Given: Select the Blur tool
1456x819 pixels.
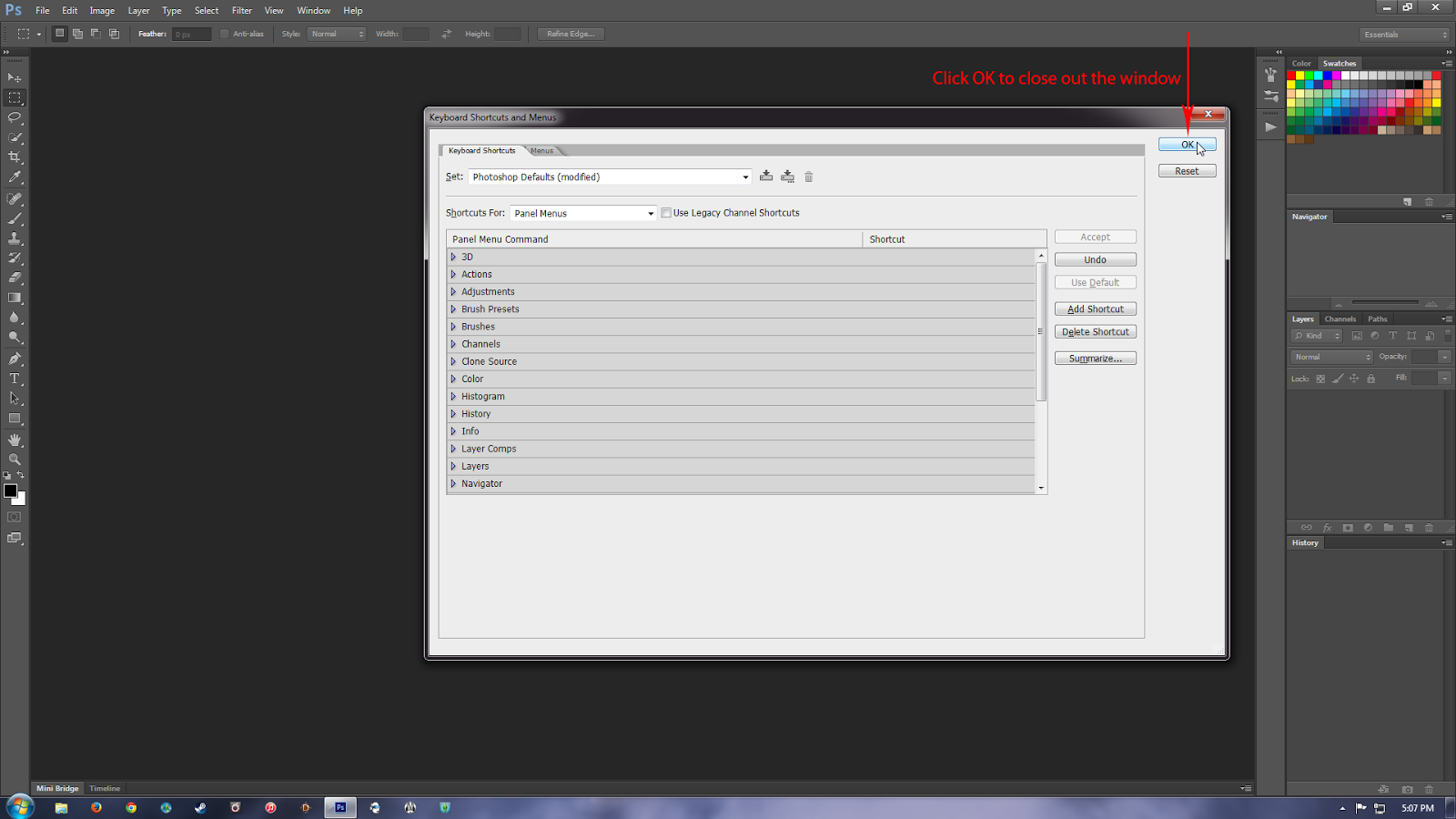Looking at the screenshot, I should coord(15,318).
